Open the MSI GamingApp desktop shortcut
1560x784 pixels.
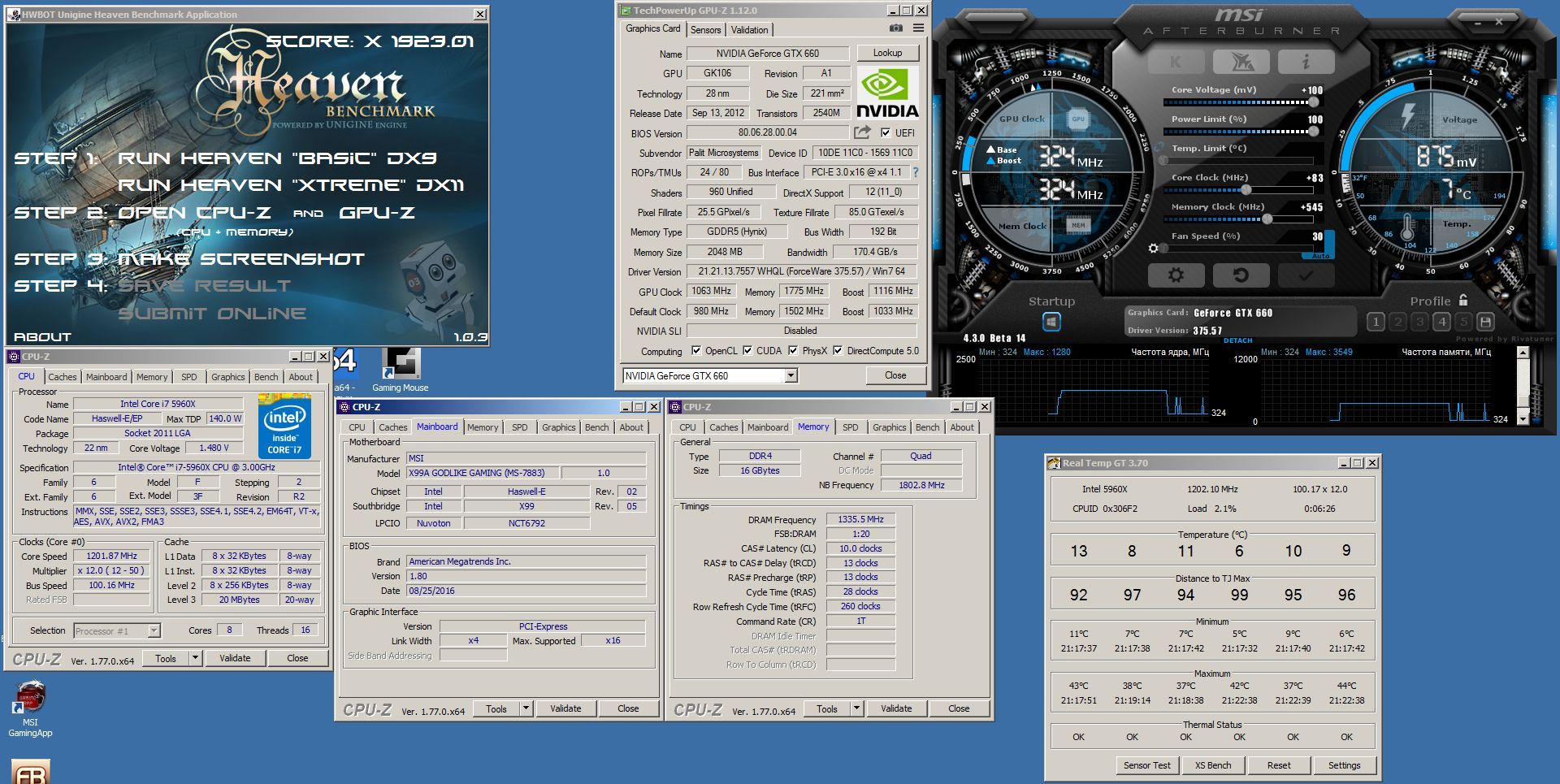[30, 708]
